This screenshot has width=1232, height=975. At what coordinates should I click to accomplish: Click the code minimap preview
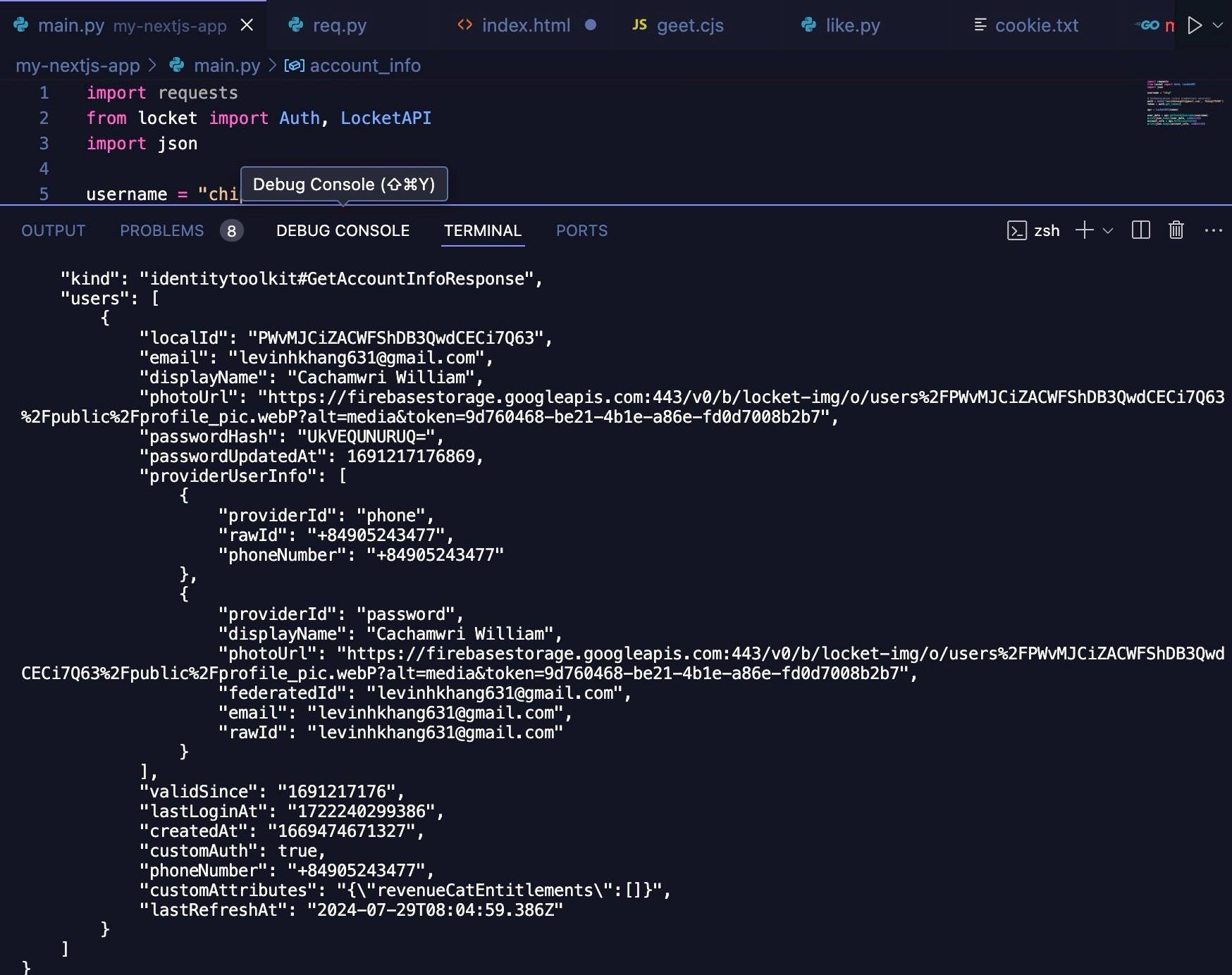click(1184, 104)
